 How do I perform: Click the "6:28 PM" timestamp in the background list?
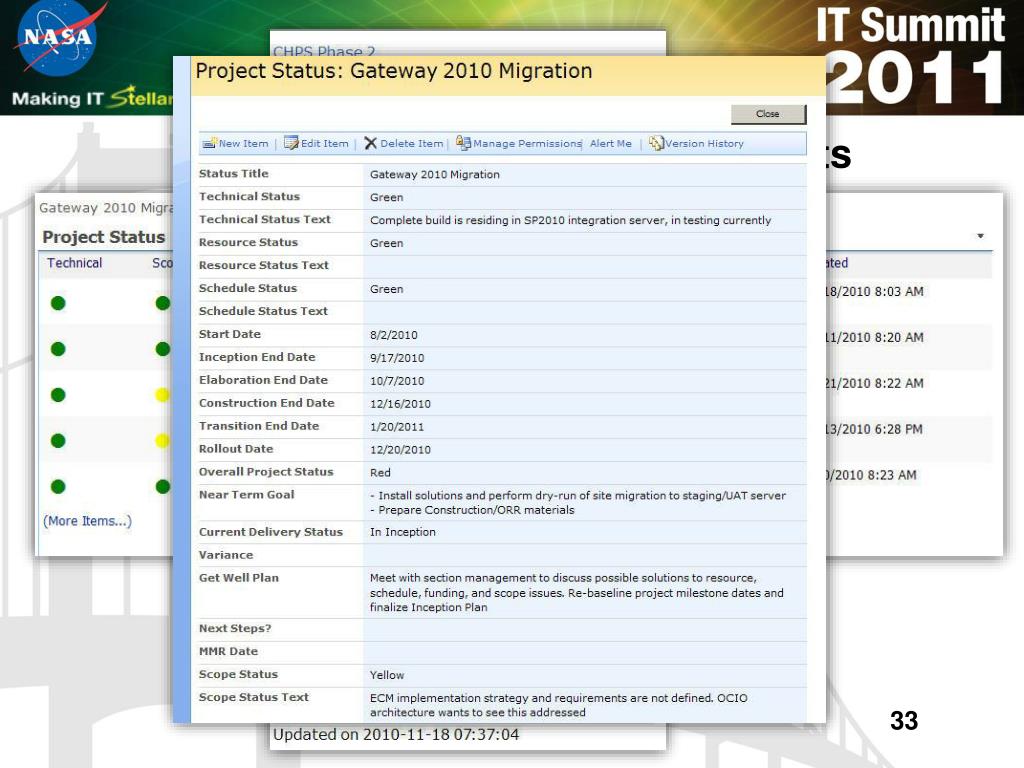[x=899, y=429]
